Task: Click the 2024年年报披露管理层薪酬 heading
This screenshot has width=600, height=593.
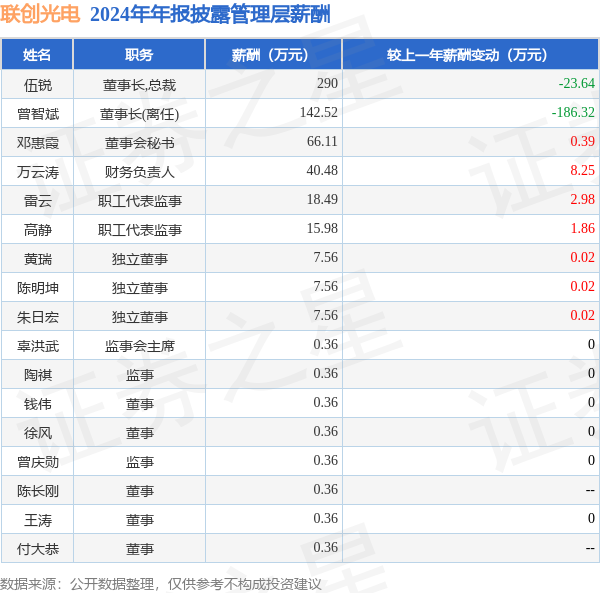Action: (x=210, y=15)
